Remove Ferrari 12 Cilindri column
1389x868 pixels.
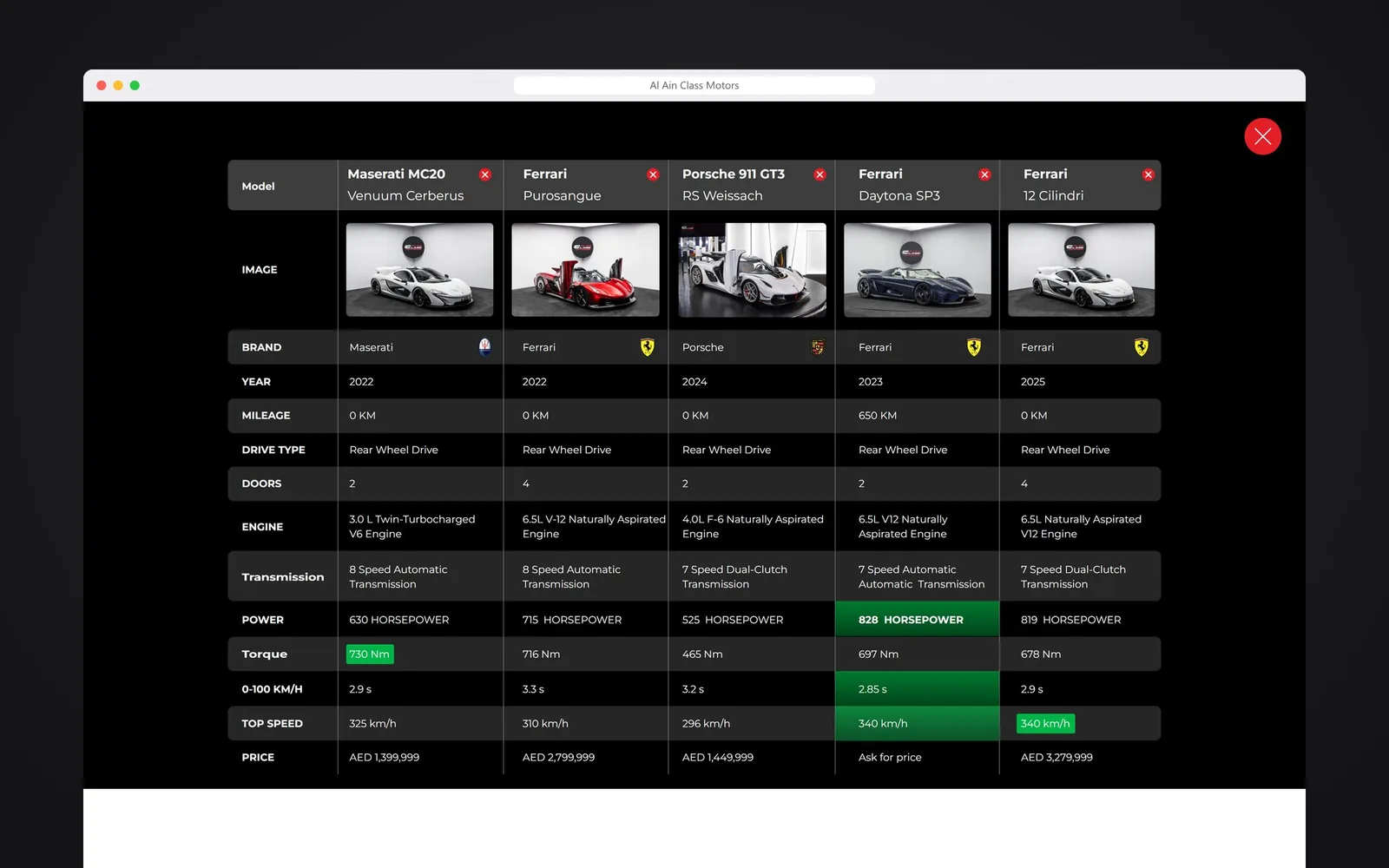click(1149, 174)
